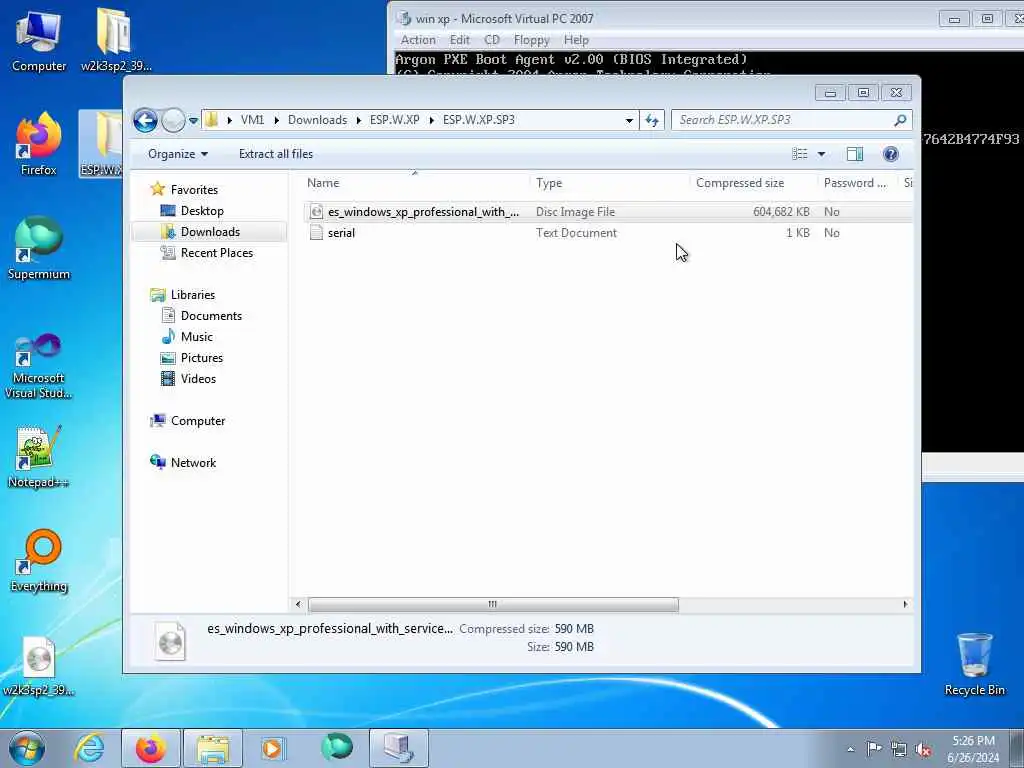Open the Everything search shortcut
Image resolution: width=1024 pixels, height=768 pixels.
coord(39,561)
